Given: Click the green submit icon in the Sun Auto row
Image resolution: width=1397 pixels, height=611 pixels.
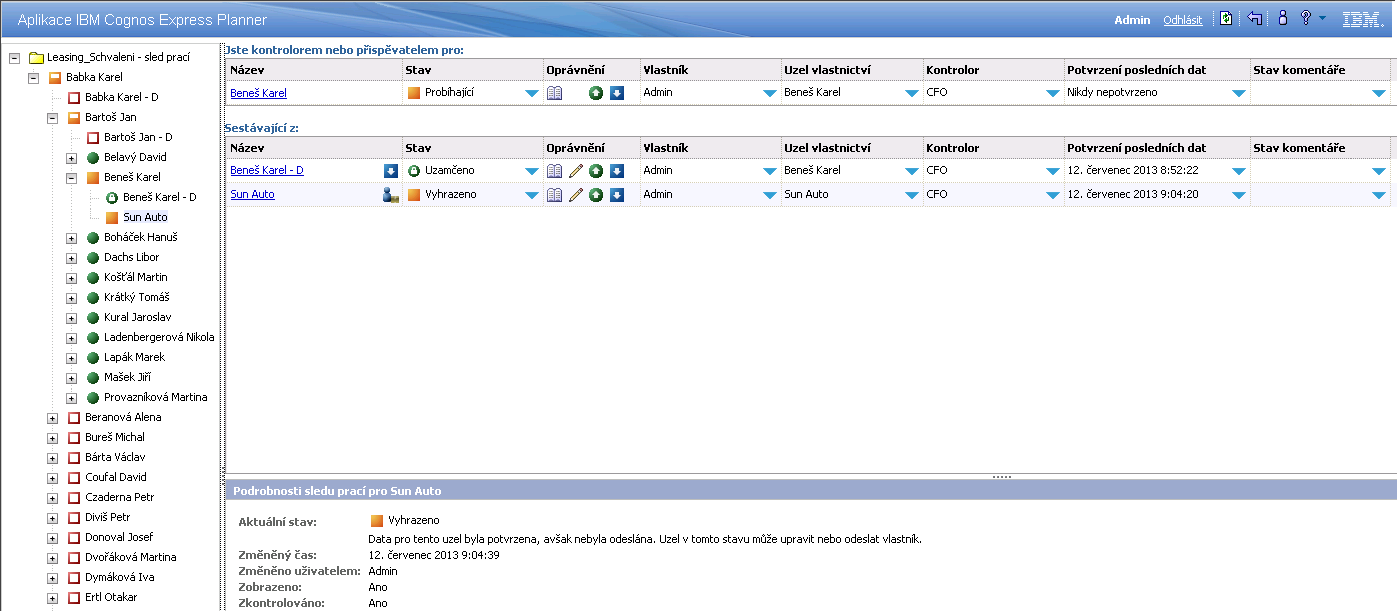Looking at the screenshot, I should (x=596, y=195).
